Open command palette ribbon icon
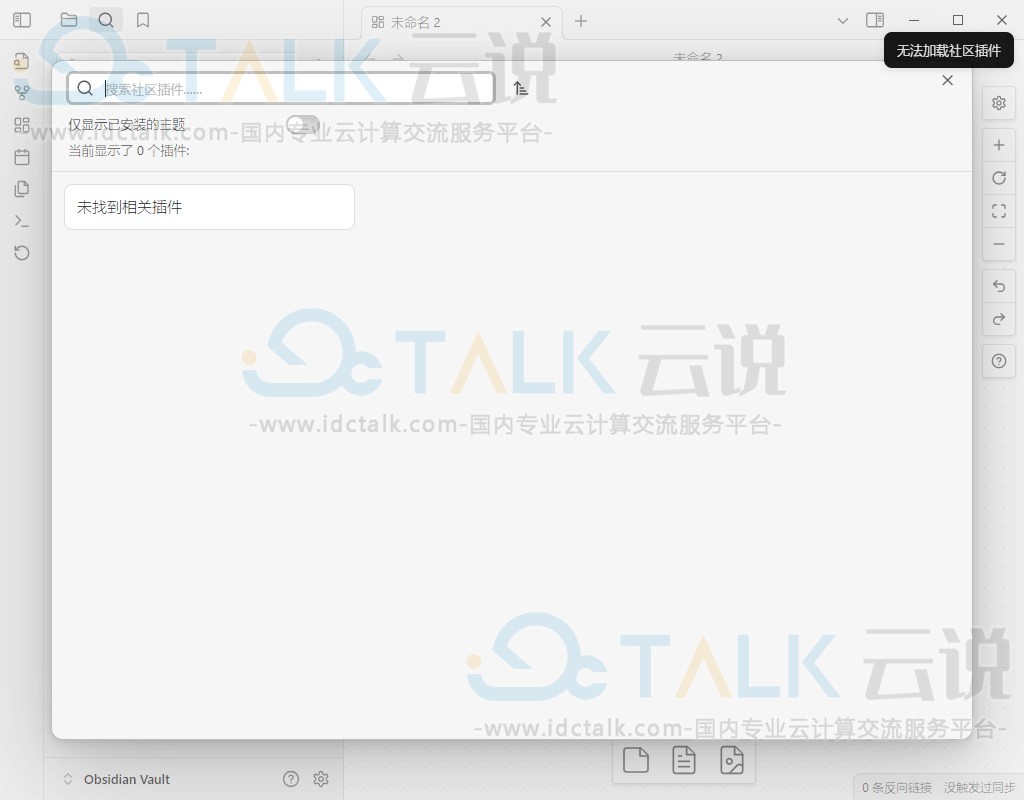Screen dimensions: 1024x800 tap(22, 221)
